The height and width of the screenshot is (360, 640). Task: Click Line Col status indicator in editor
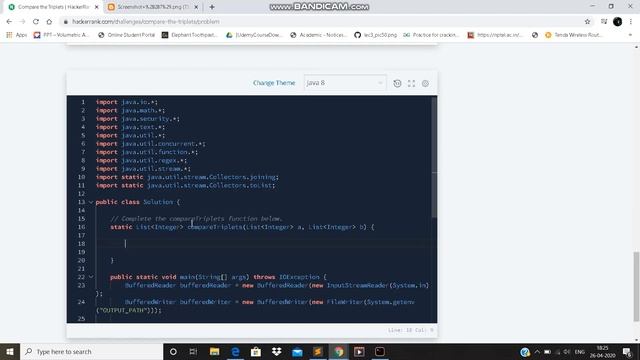[411, 330]
